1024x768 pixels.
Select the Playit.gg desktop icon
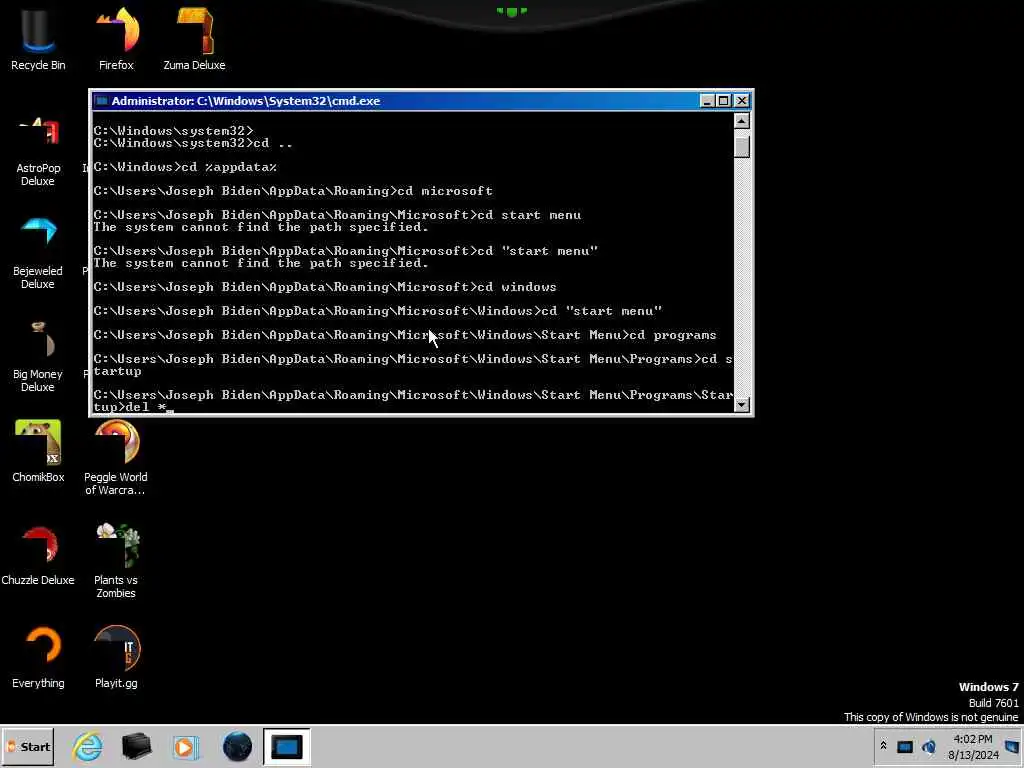click(116, 657)
